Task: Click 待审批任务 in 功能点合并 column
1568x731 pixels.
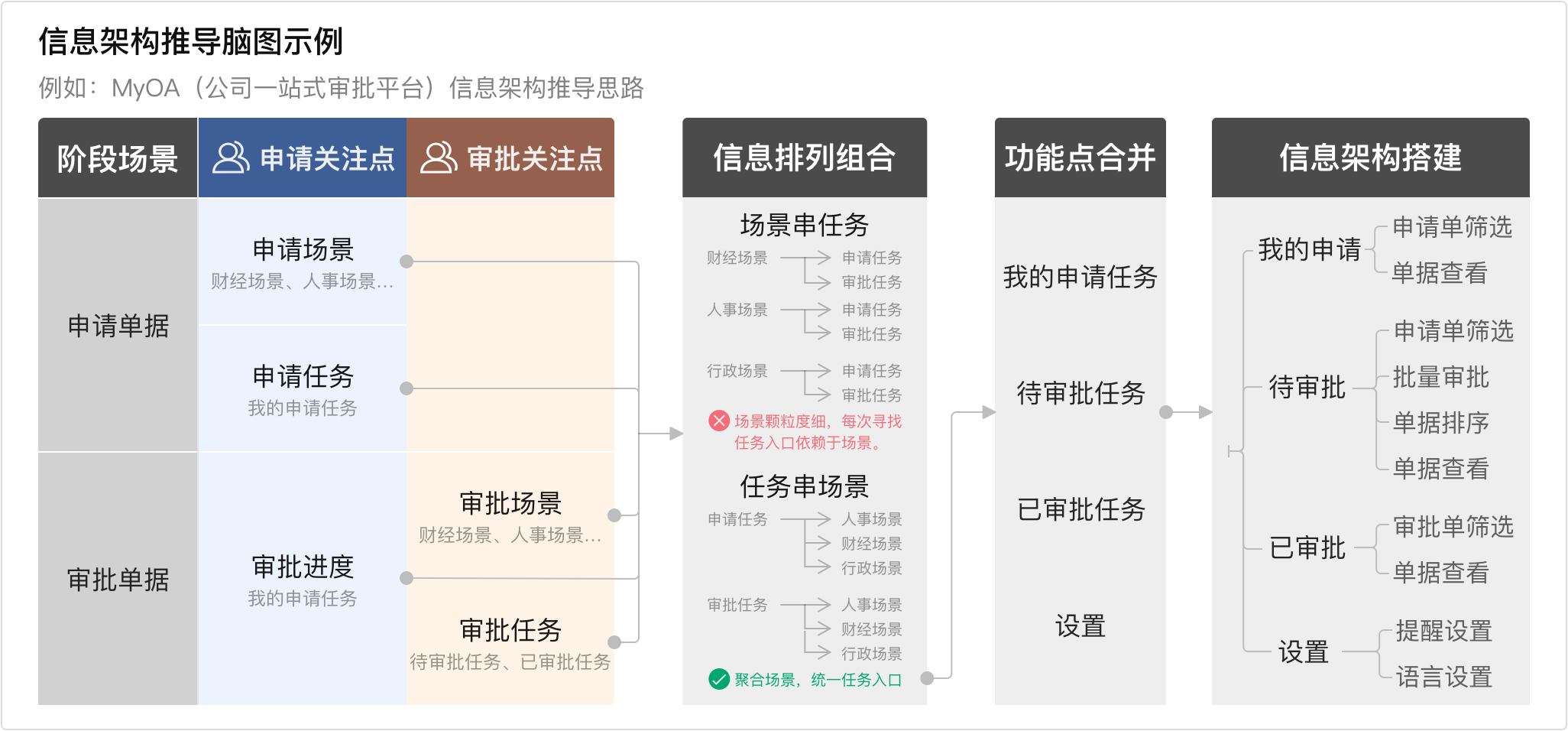Action: (x=1080, y=393)
